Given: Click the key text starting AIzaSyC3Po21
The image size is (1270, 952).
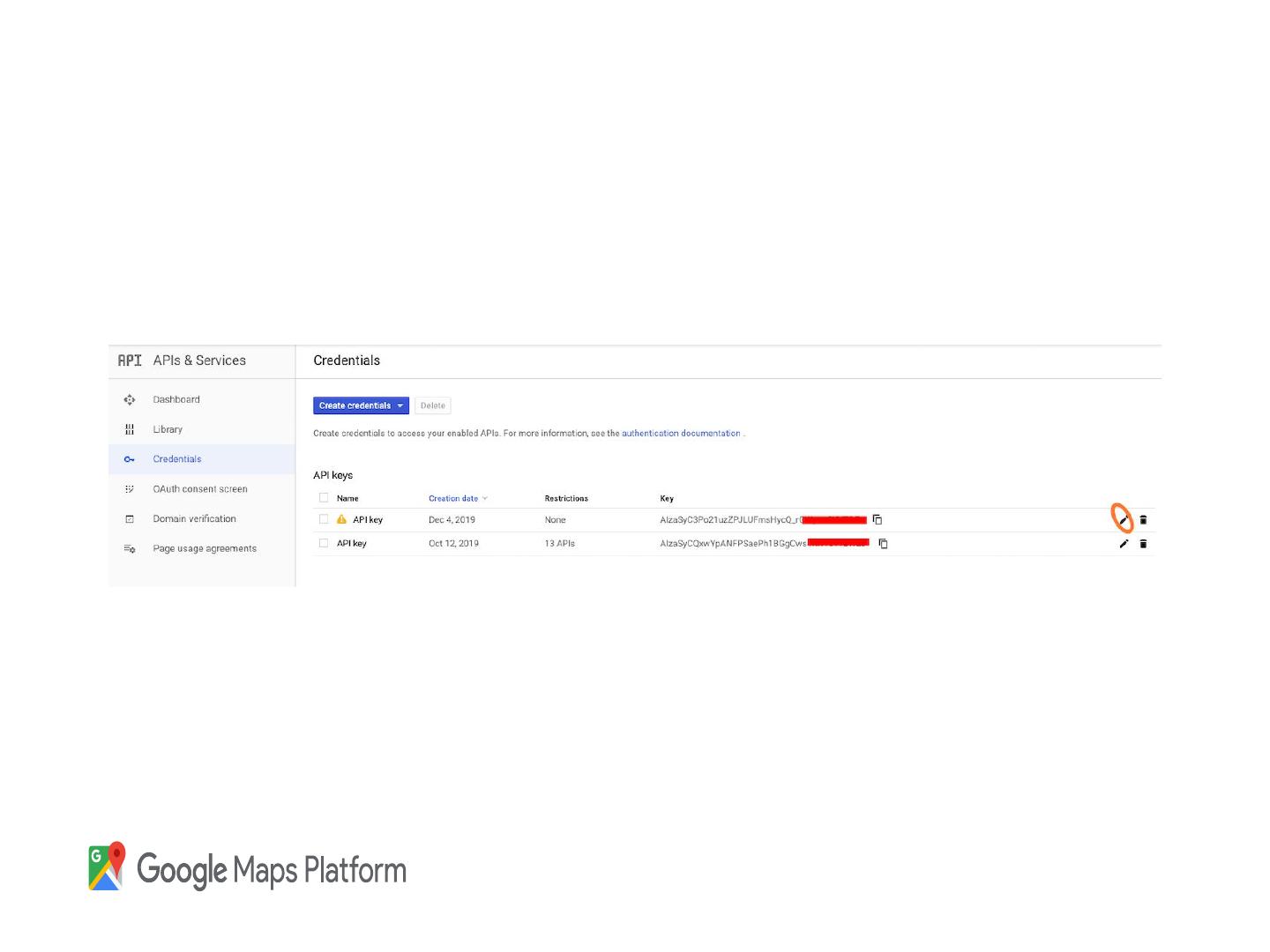Looking at the screenshot, I should point(730,520).
